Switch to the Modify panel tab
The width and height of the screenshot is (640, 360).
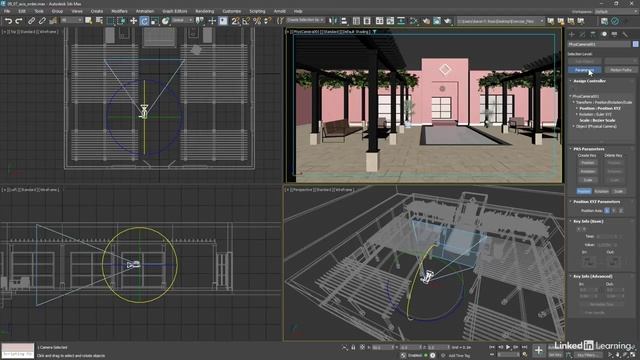click(x=582, y=34)
